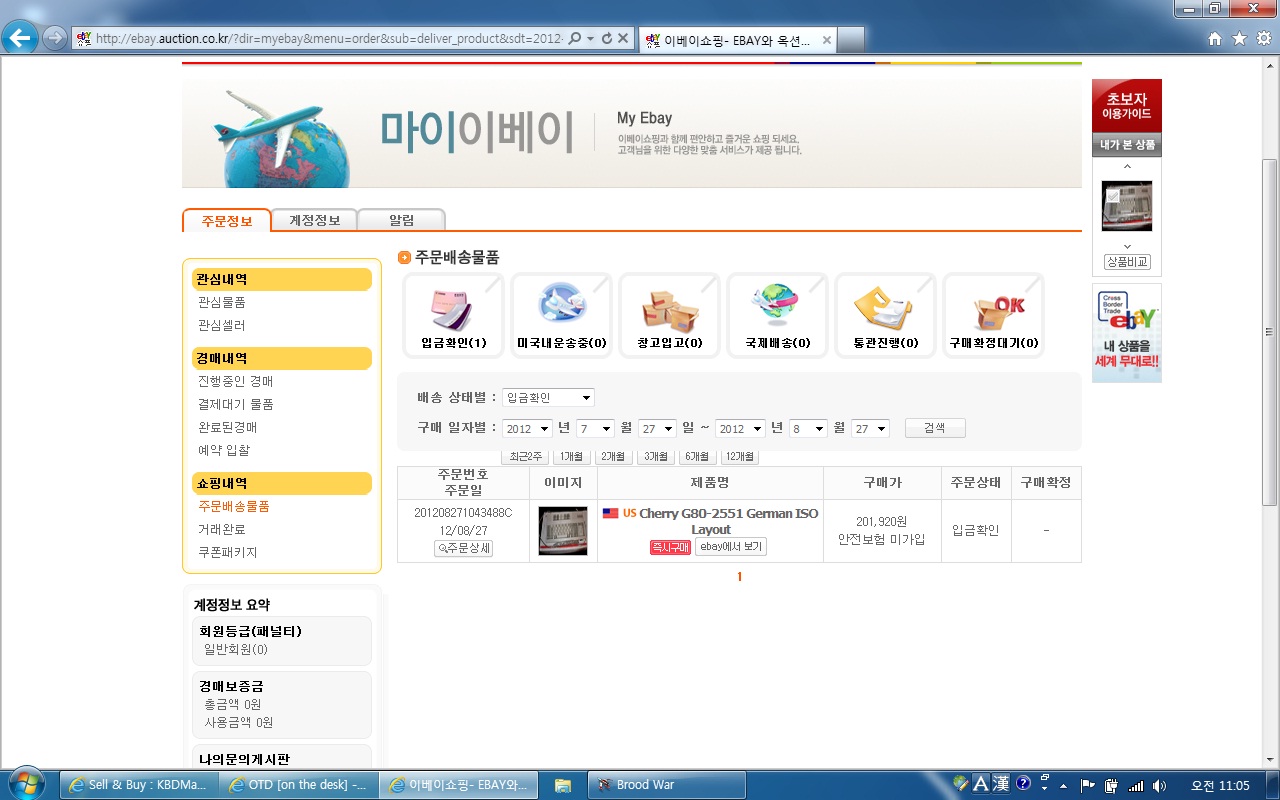Click the page vertical scrollbar thumb

pos(1270,333)
